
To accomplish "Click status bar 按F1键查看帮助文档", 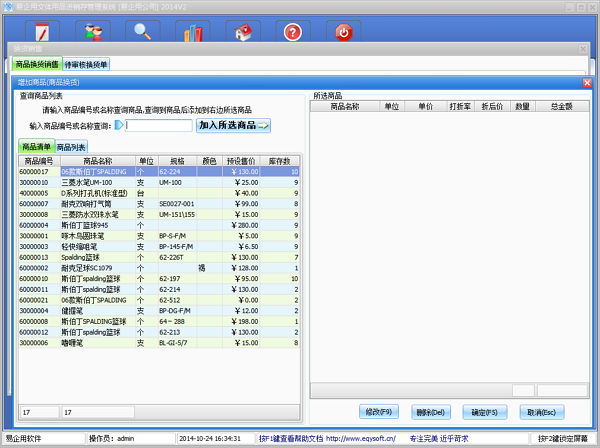I will pyautogui.click(x=291, y=438).
